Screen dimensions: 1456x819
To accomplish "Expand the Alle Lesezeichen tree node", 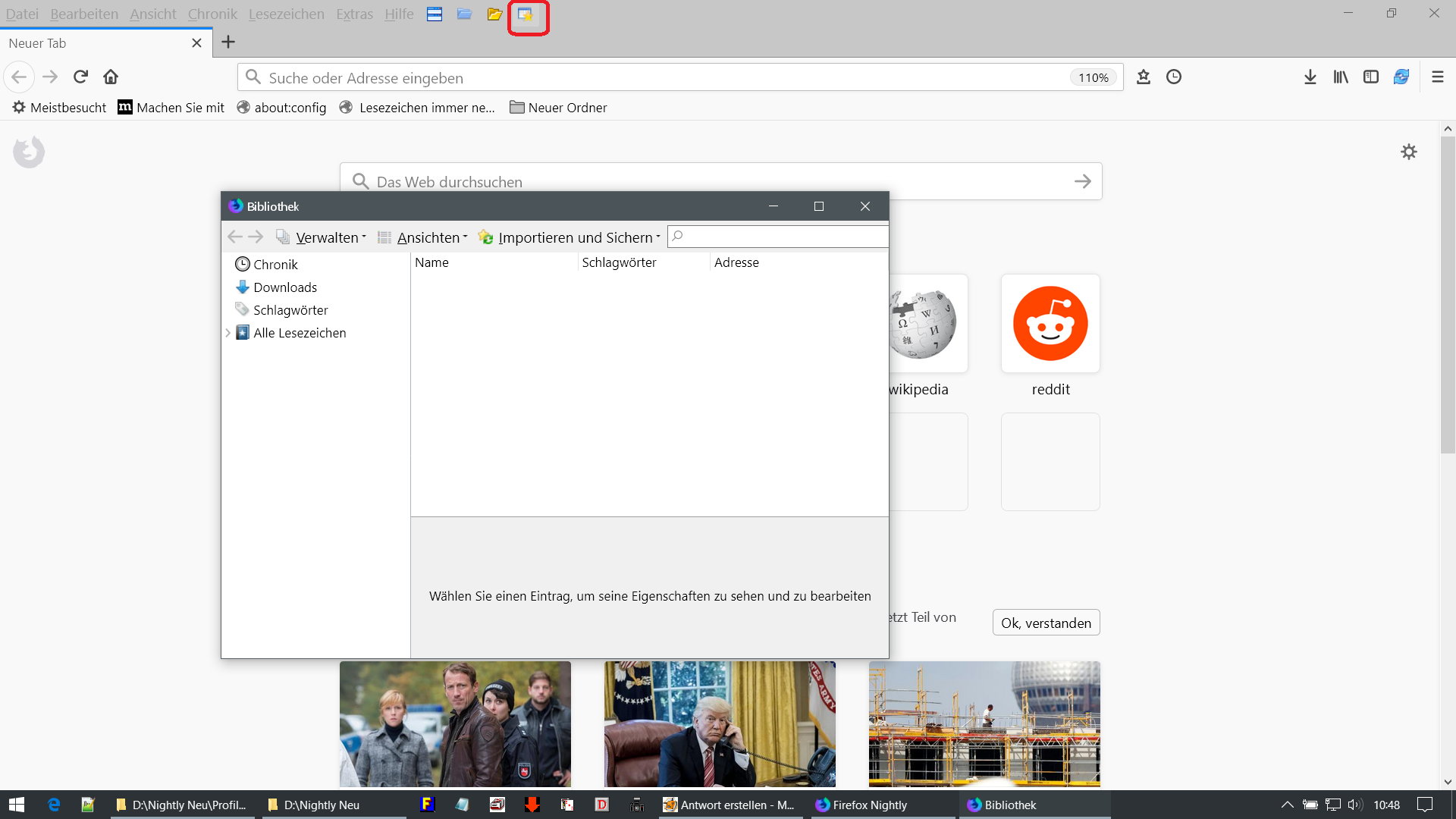I will tap(227, 333).
